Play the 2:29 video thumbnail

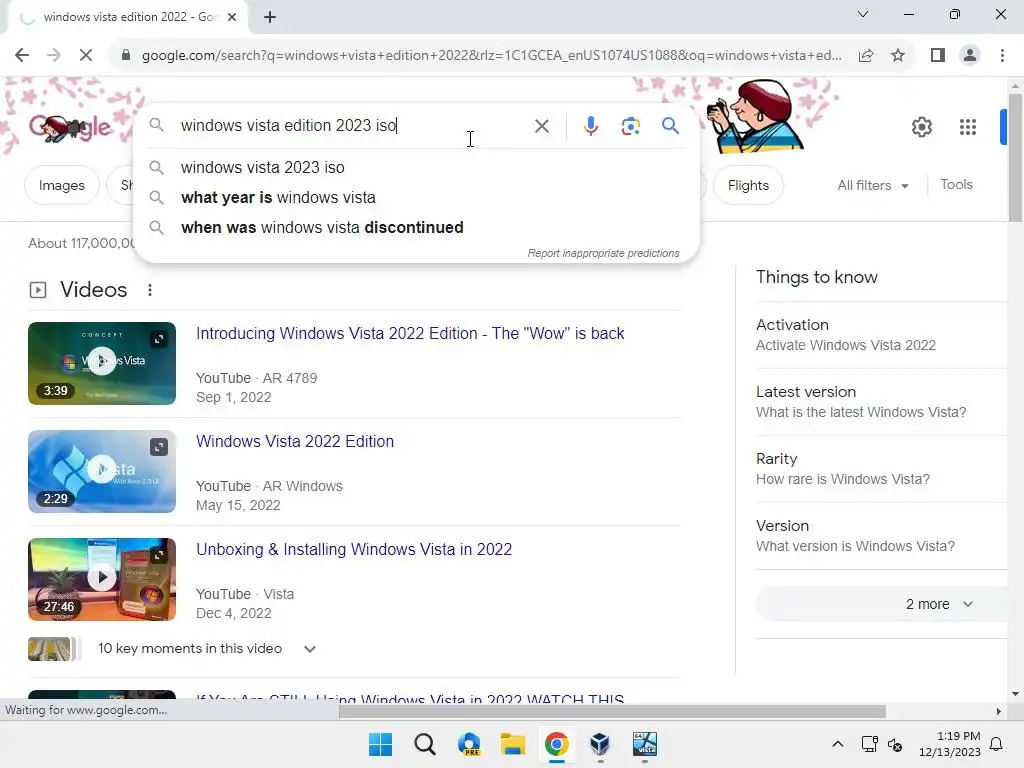102,472
